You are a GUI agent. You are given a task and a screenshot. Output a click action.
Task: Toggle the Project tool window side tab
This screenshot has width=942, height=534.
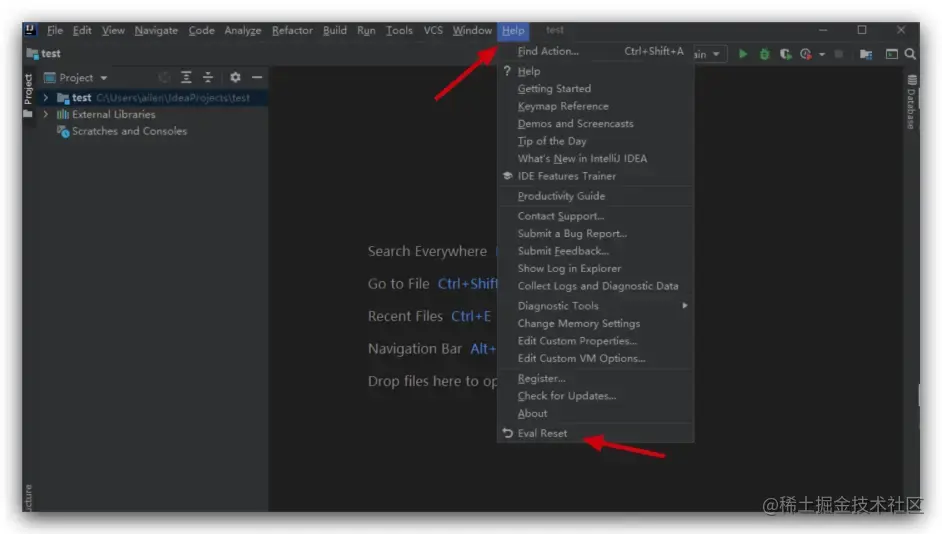tap(28, 96)
